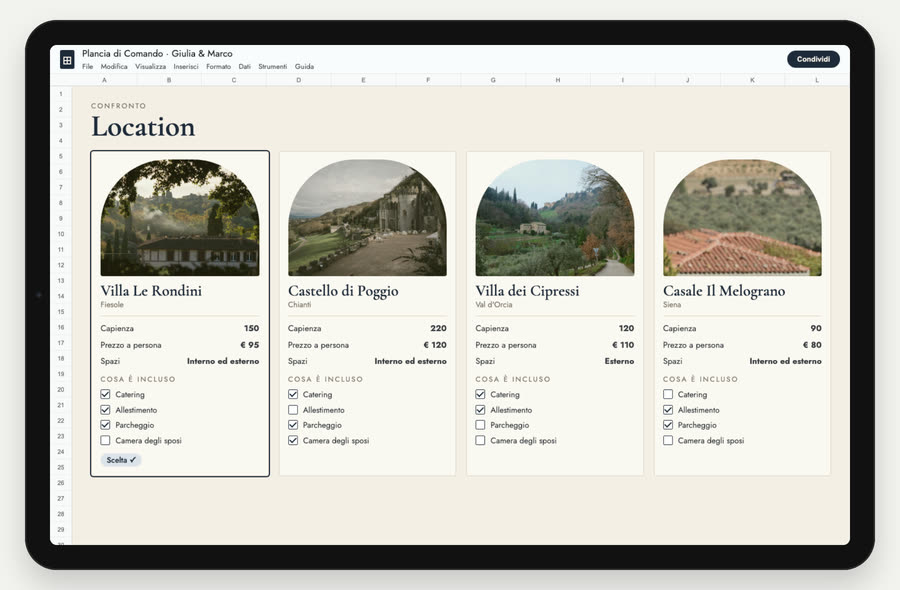The width and height of the screenshot is (900, 590).
Task: Click the Villa dei Cipressi title
Action: (527, 291)
